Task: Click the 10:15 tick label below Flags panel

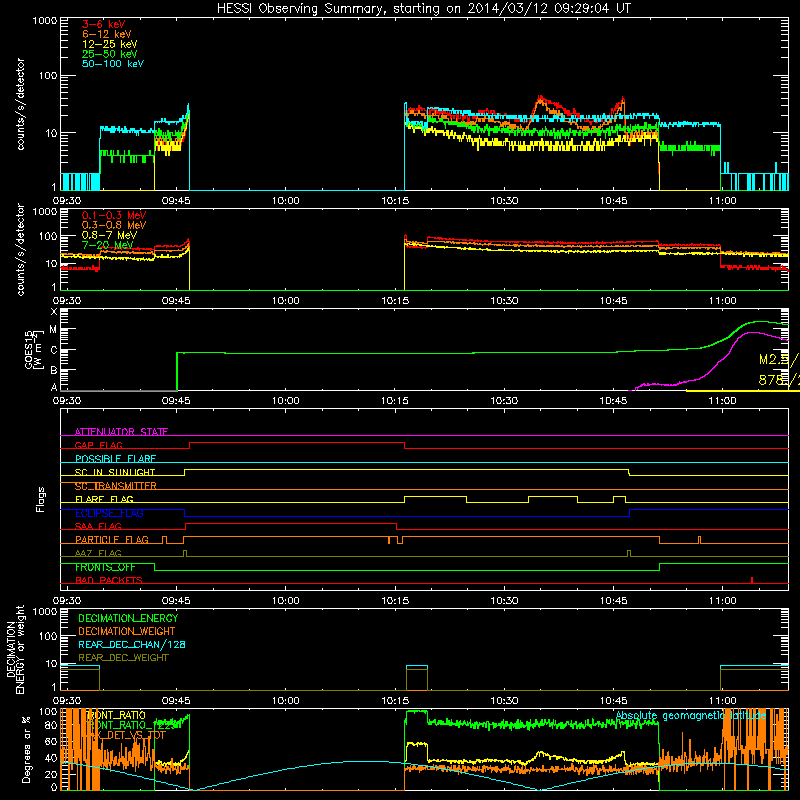Action: coord(395,601)
